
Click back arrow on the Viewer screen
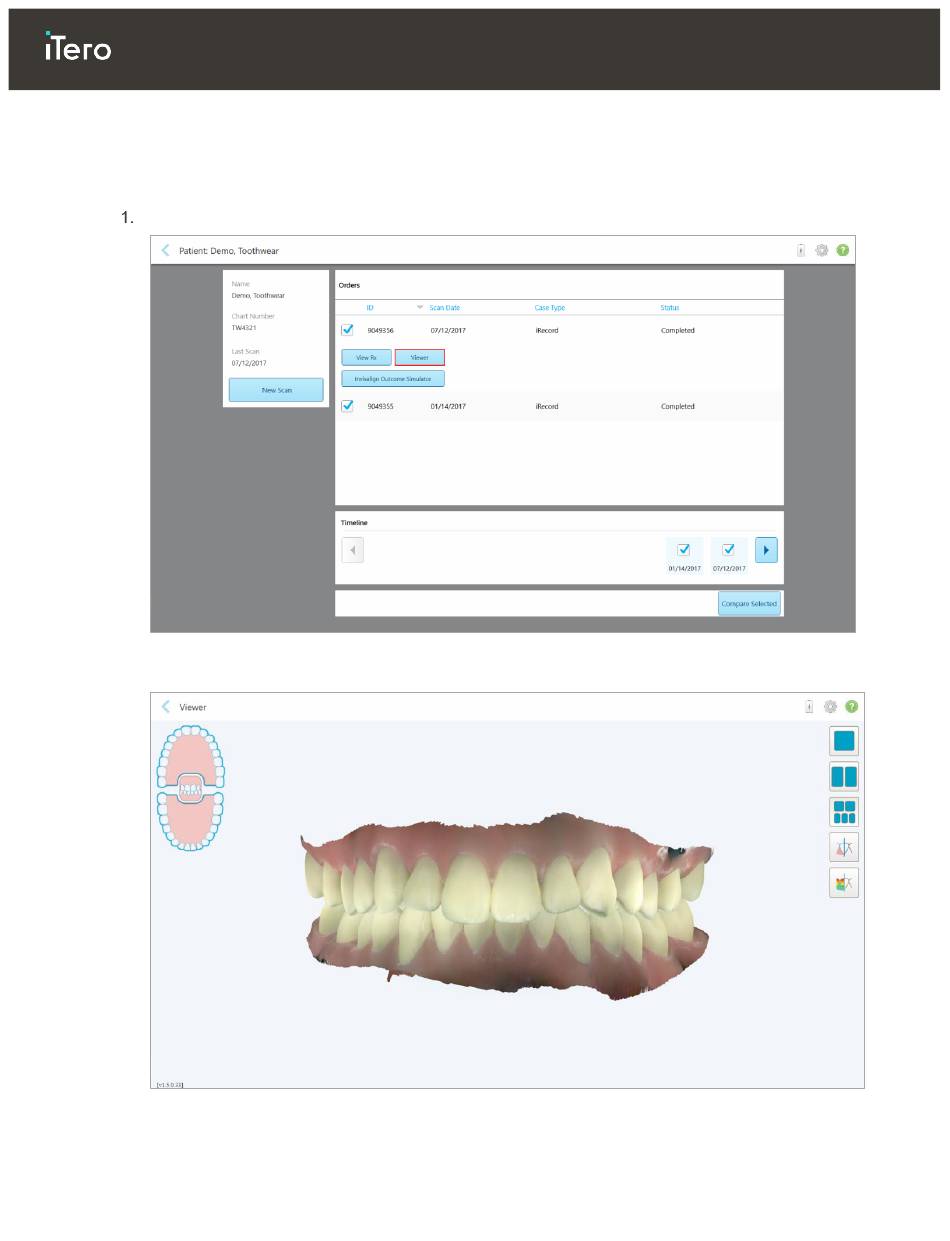click(x=165, y=706)
